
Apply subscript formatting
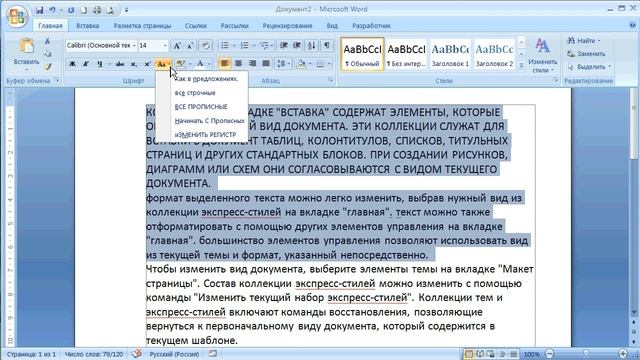click(x=133, y=64)
